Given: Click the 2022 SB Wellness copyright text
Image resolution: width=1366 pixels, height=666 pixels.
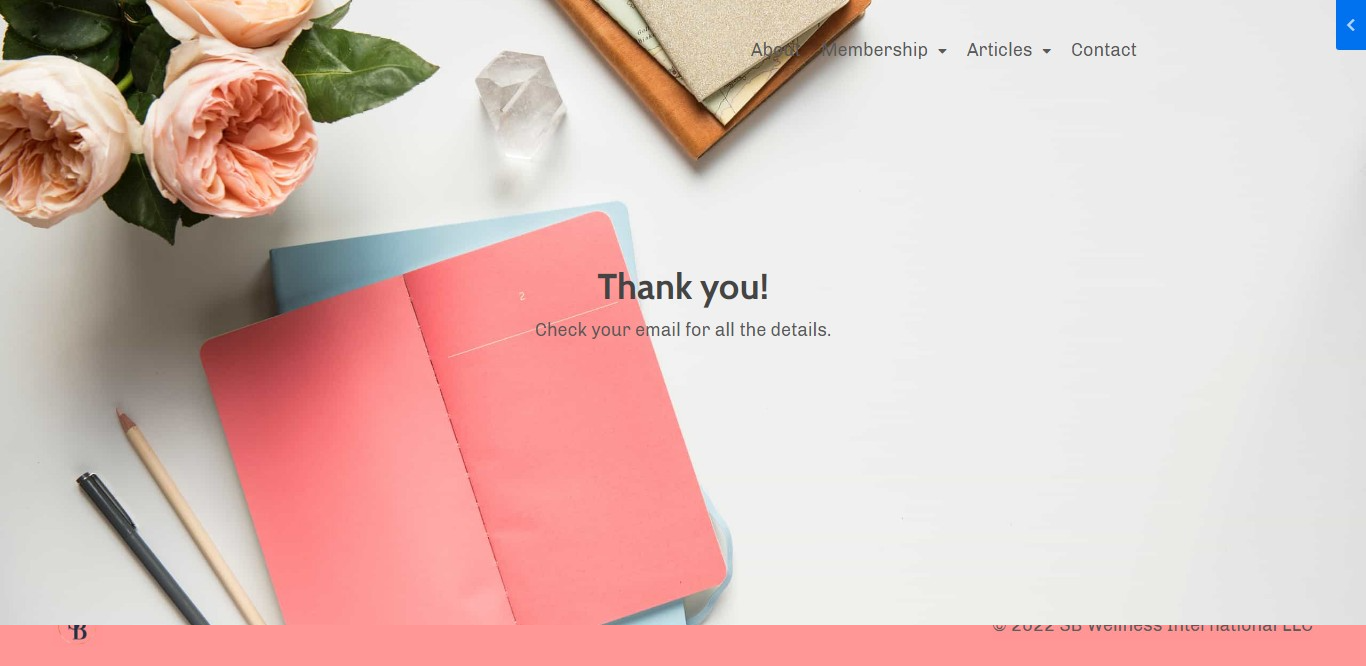Looking at the screenshot, I should (1152, 625).
